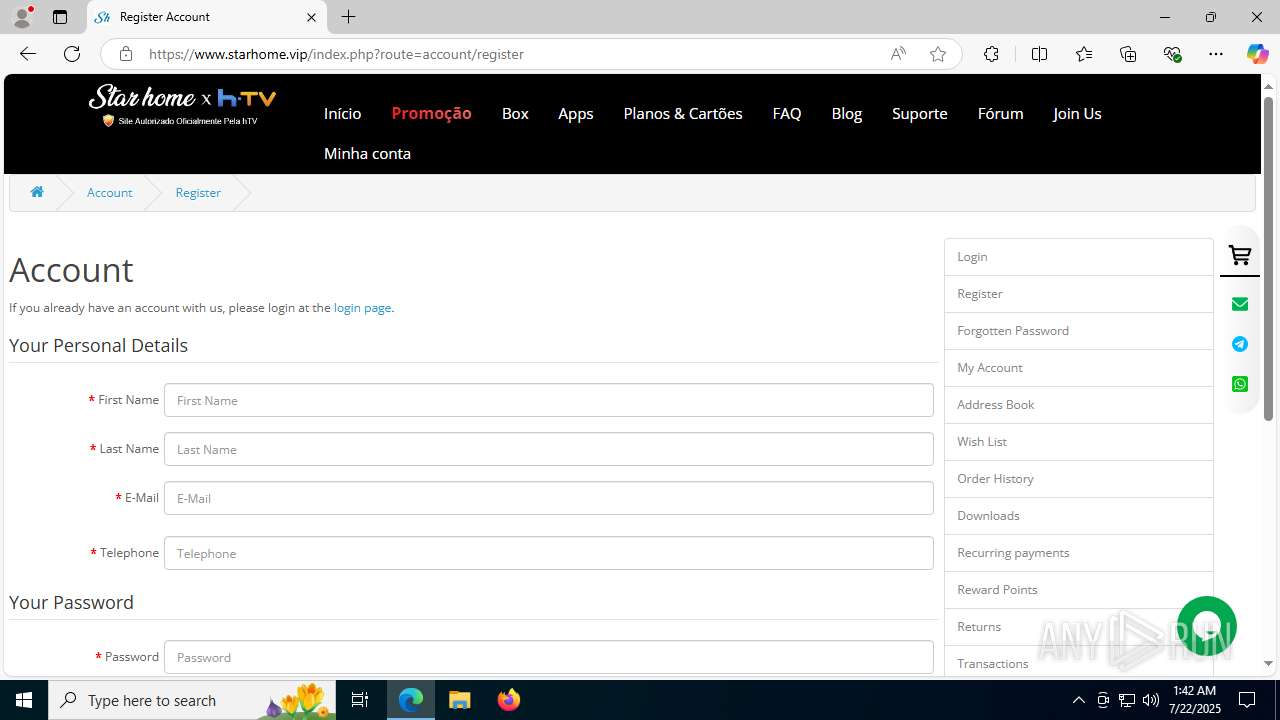Open the volume control in system tray
This screenshot has width=1280, height=720.
tap(1151, 700)
